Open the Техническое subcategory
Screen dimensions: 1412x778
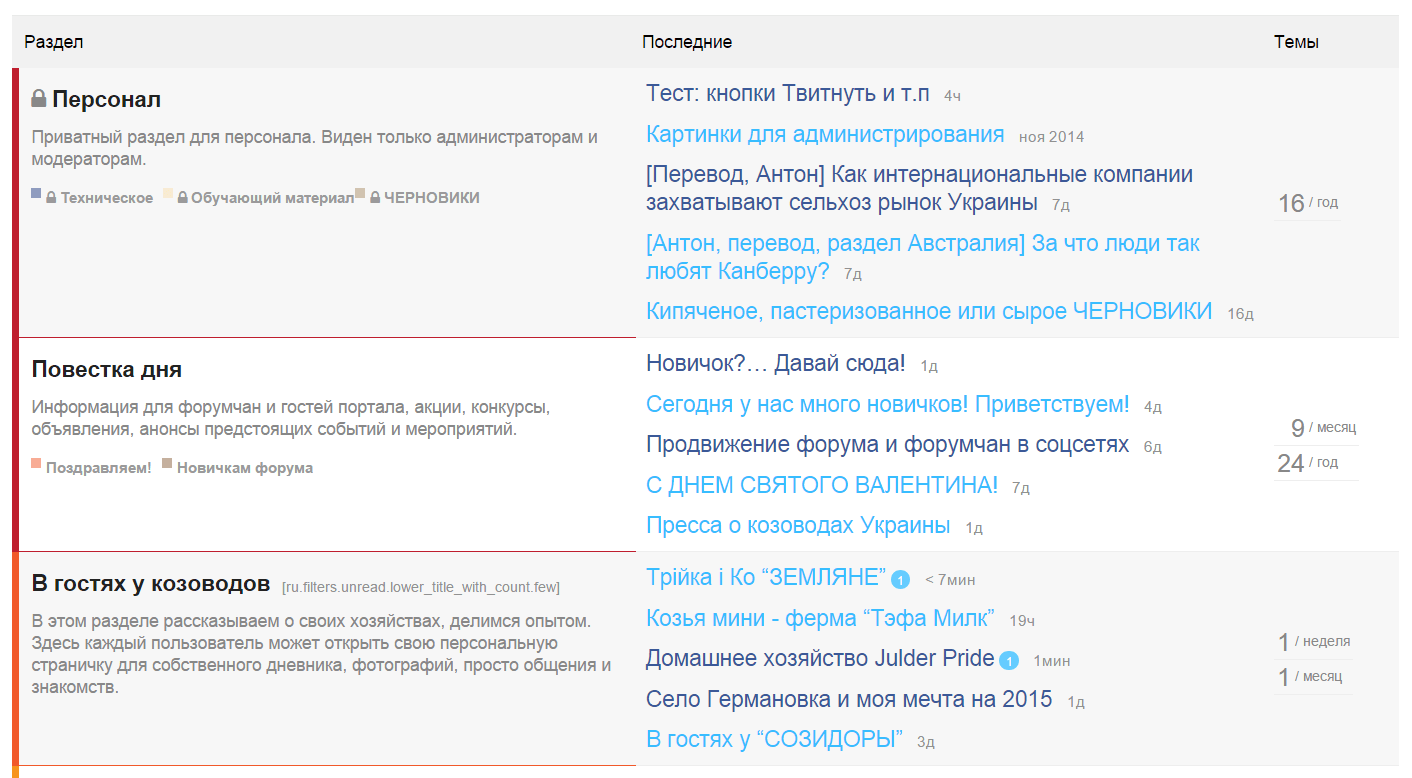click(106, 198)
